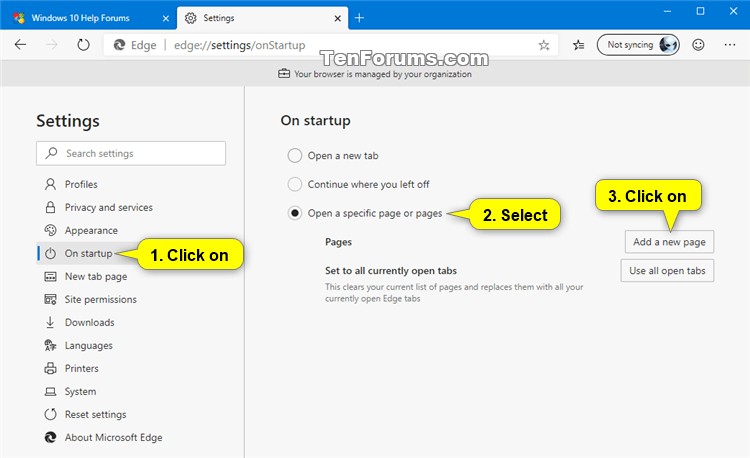The height and width of the screenshot is (458, 750).
Task: Open System settings section
Action: click(80, 392)
